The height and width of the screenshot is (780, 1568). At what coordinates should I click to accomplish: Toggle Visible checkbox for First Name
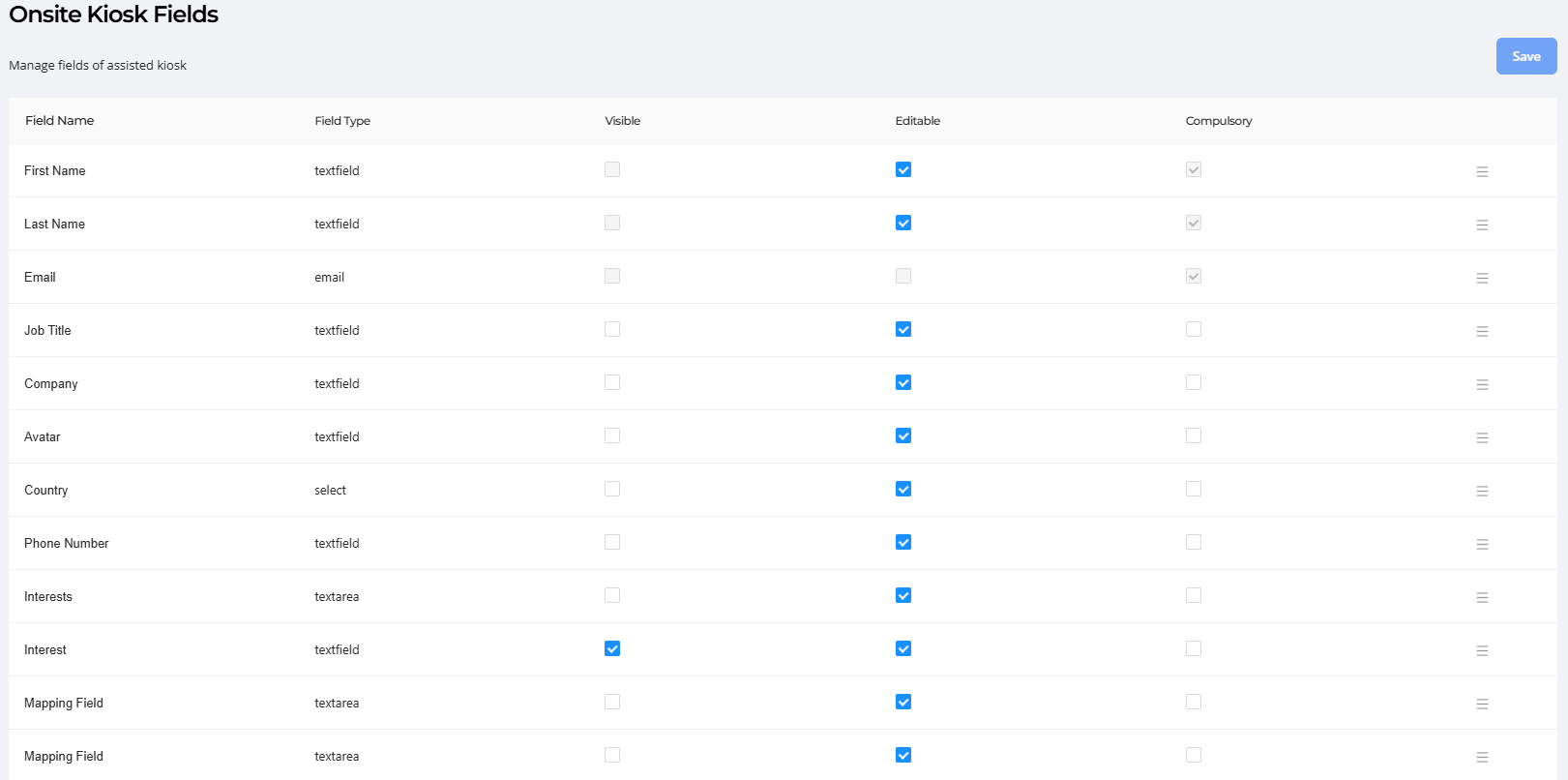(612, 169)
